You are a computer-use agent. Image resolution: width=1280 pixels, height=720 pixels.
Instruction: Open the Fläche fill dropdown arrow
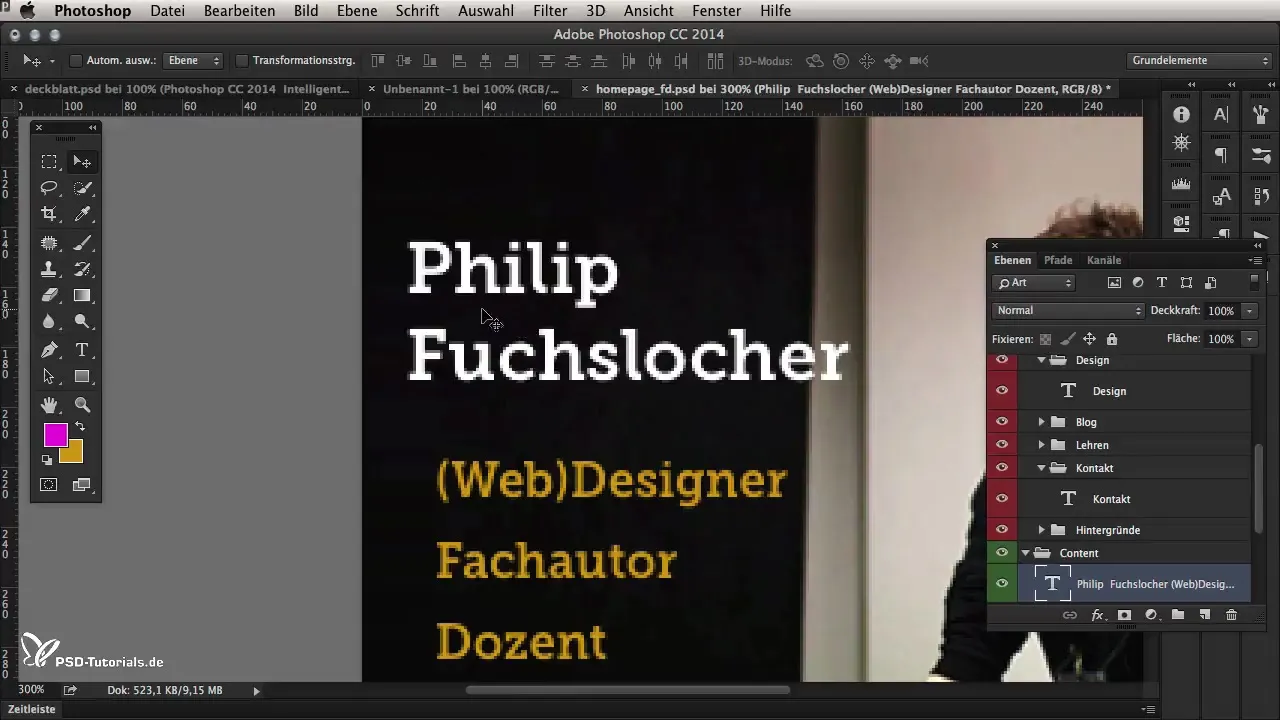1250,339
